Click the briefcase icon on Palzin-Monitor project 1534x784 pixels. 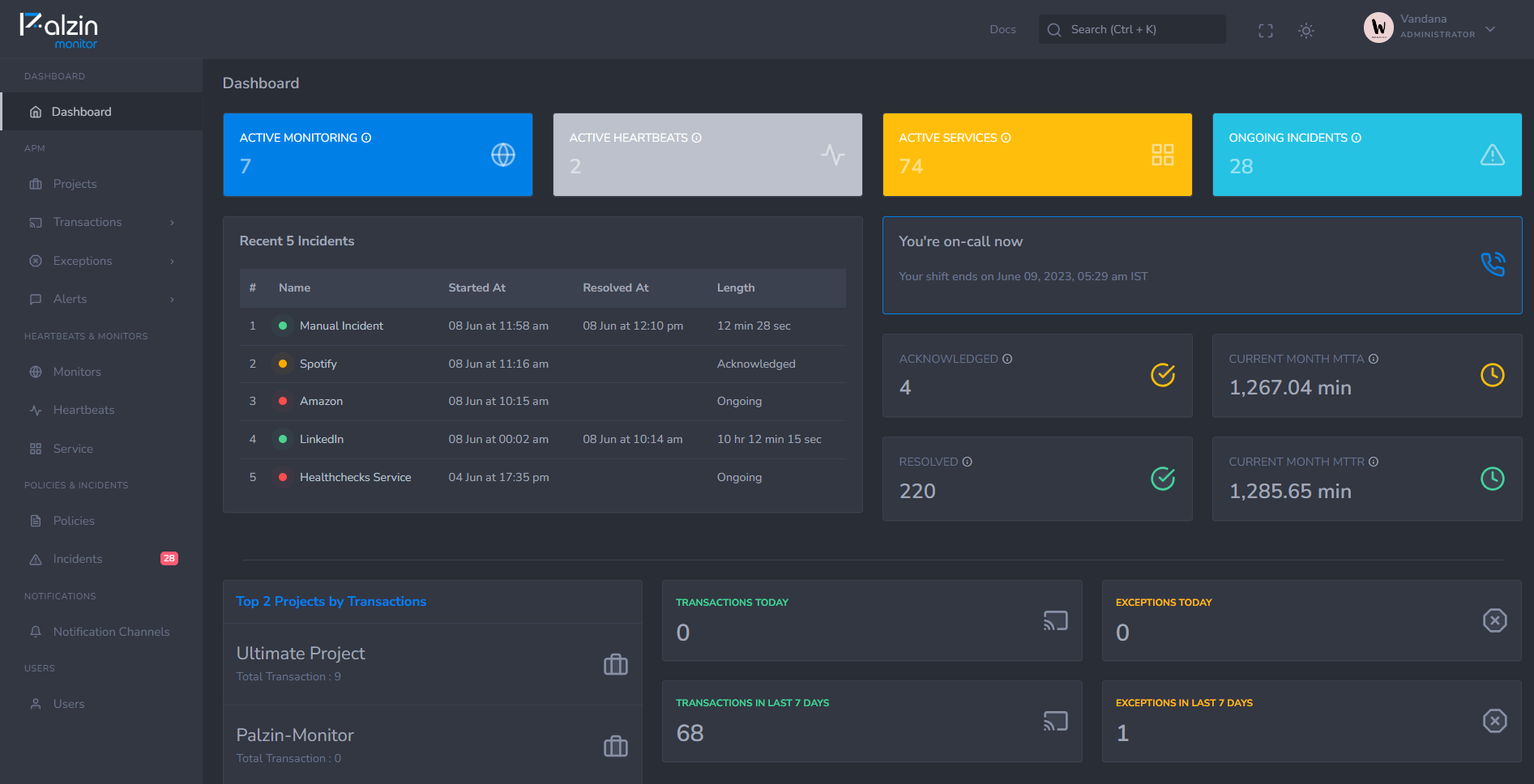(616, 746)
